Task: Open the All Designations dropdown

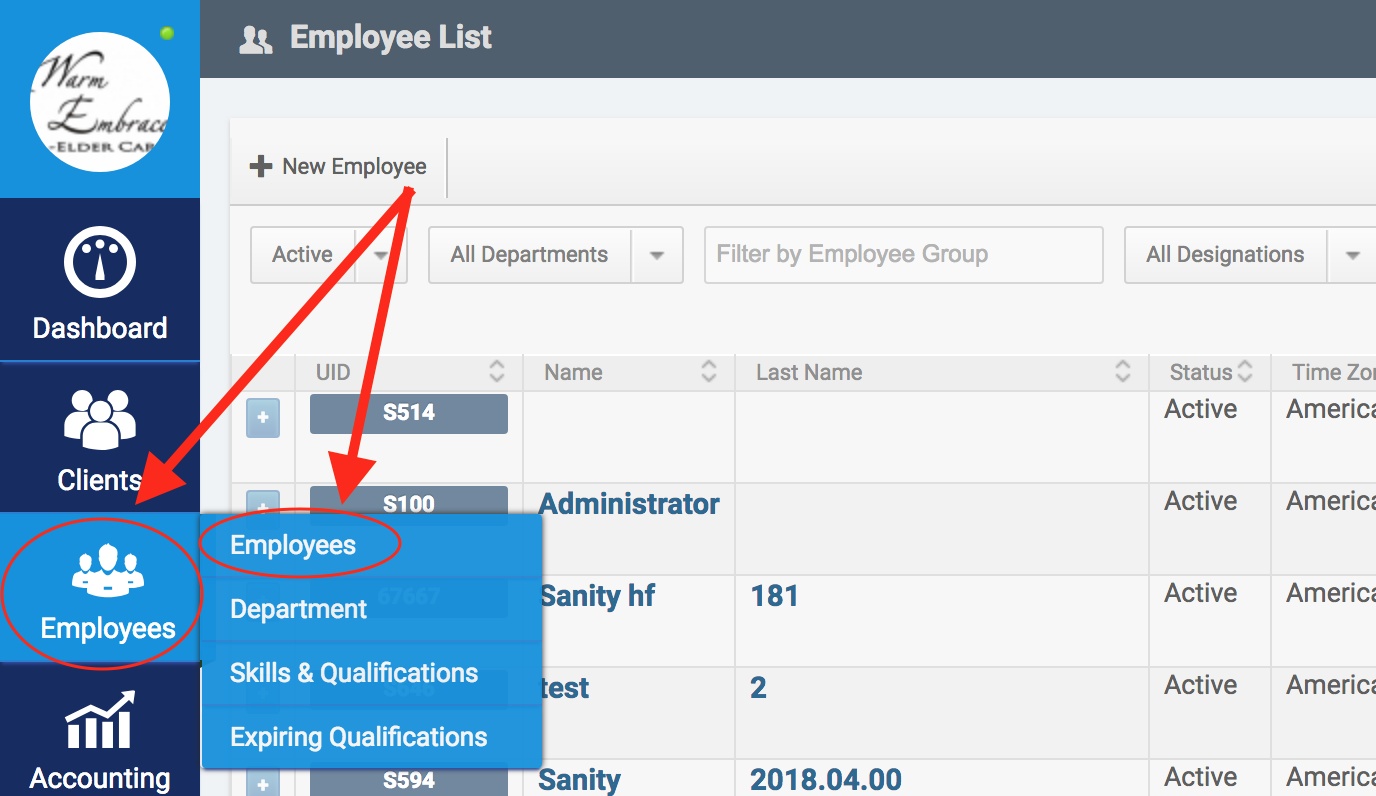Action: (x=1352, y=255)
